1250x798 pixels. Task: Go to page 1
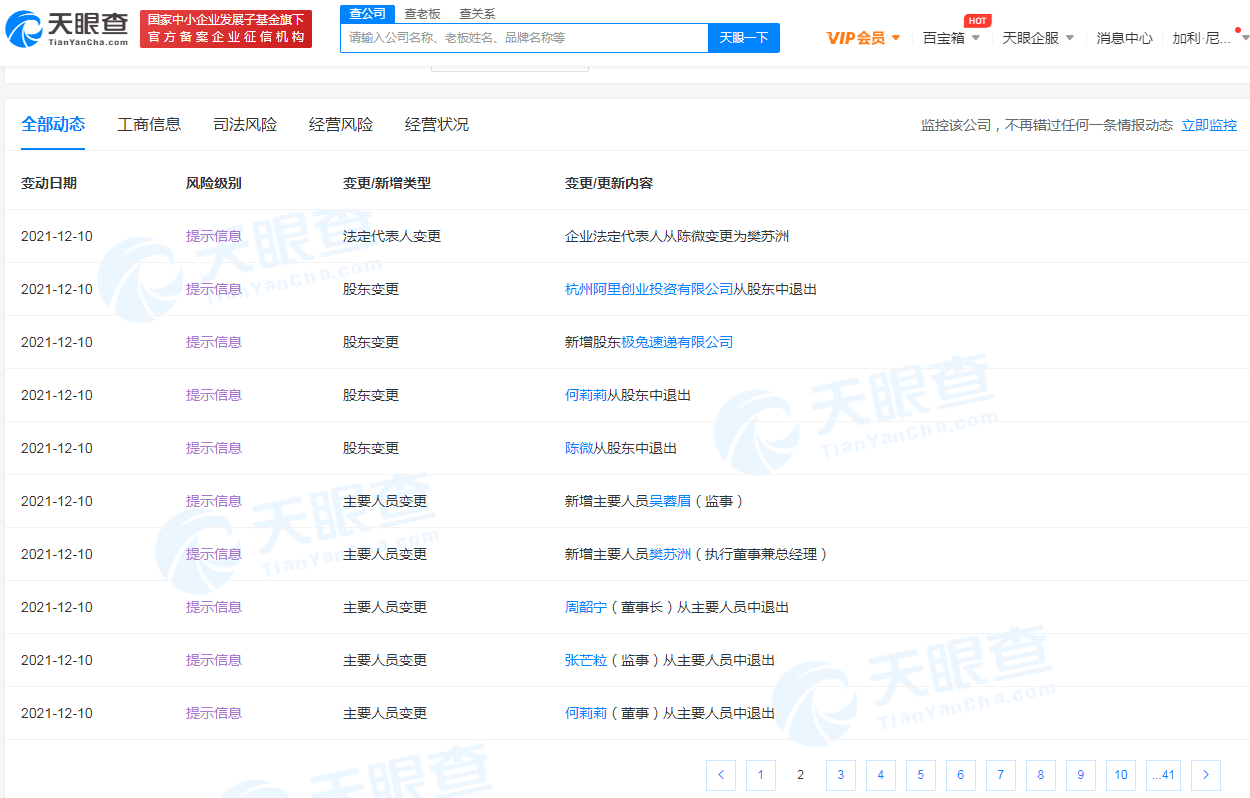pyautogui.click(x=760, y=775)
